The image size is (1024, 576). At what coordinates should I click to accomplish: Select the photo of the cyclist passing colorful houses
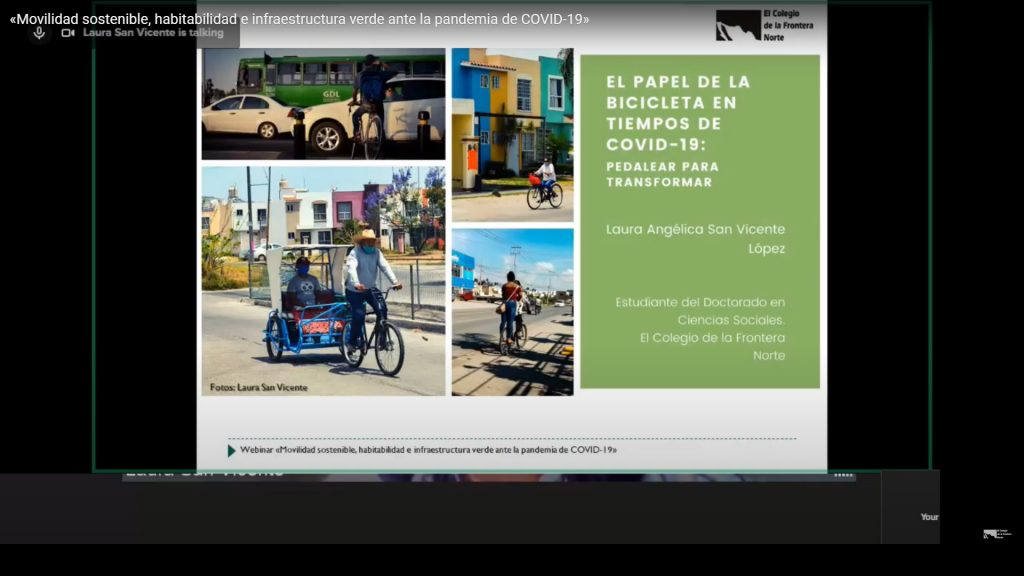point(513,135)
